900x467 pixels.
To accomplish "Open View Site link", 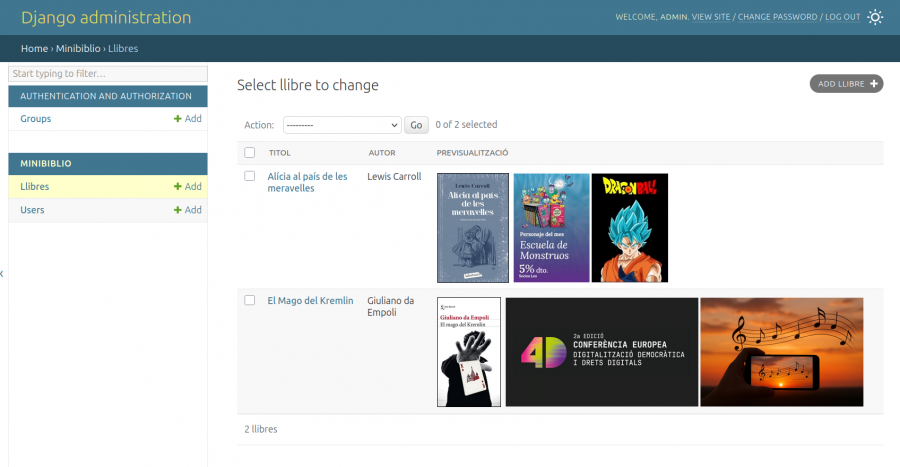I will [x=711, y=17].
